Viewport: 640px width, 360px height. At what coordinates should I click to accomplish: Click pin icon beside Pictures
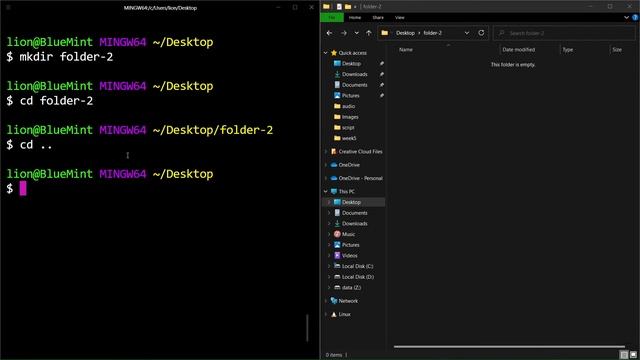coord(382,96)
